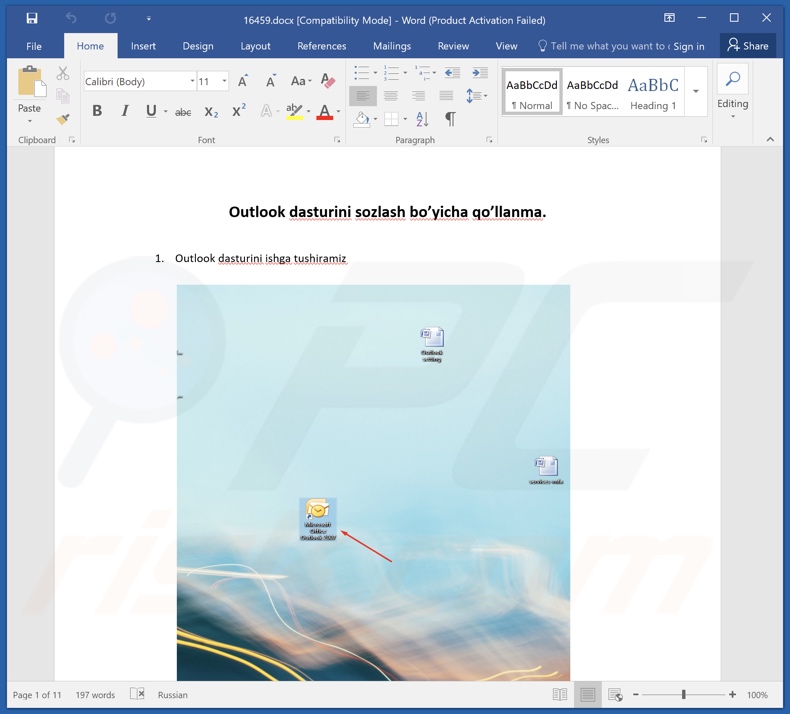This screenshot has width=790, height=714.
Task: Click the Cut scissors icon
Action: coord(63,74)
